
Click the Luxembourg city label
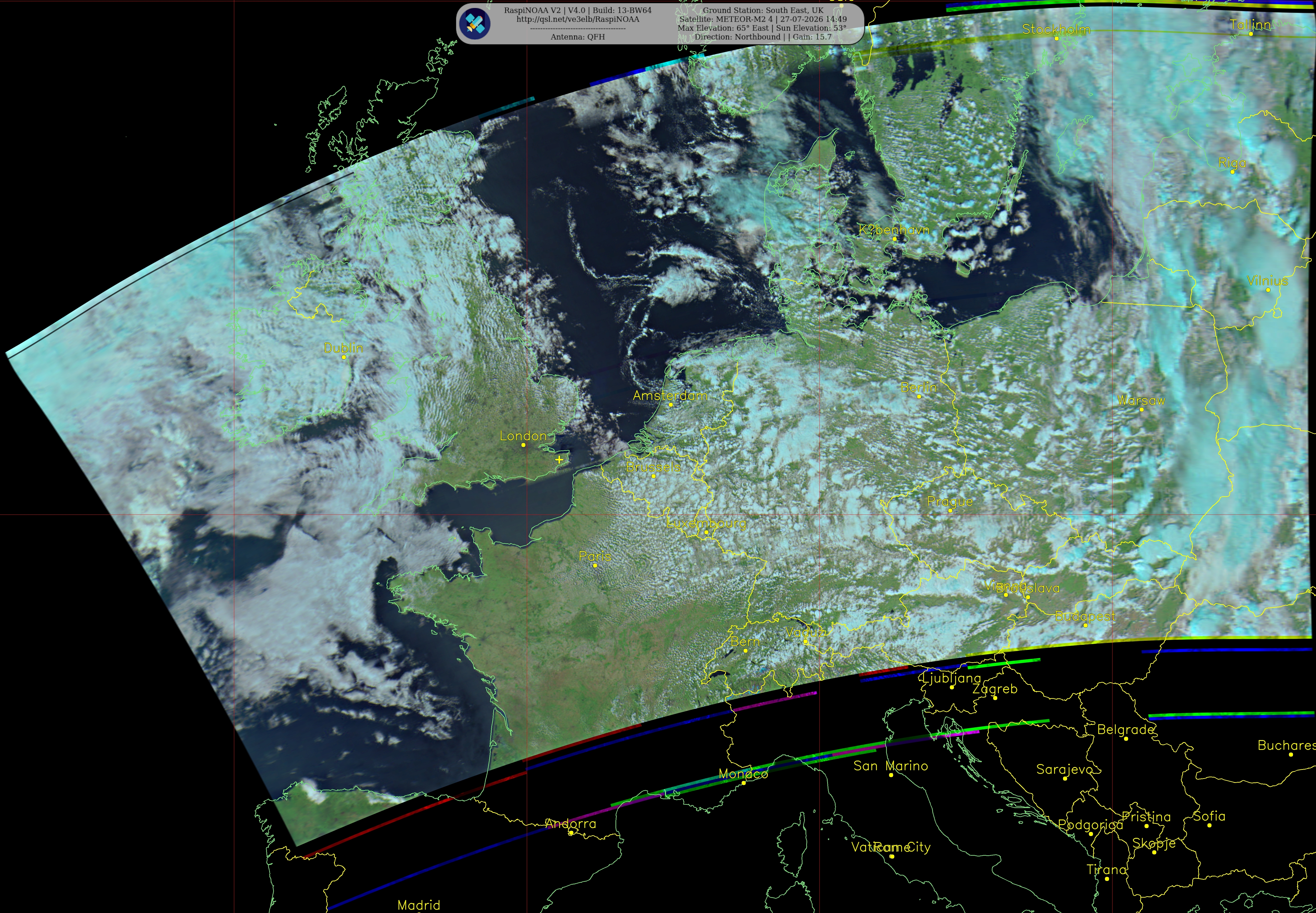pyautogui.click(x=706, y=524)
